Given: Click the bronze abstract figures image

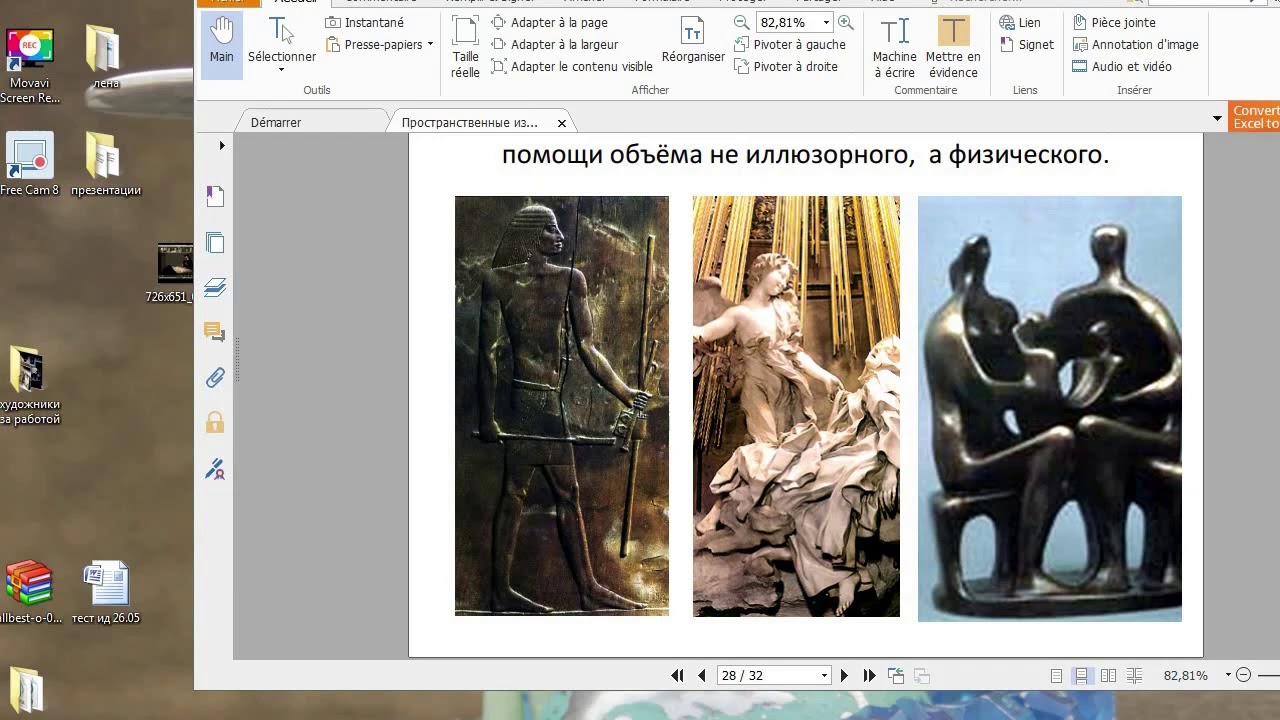Looking at the screenshot, I should point(1050,409).
